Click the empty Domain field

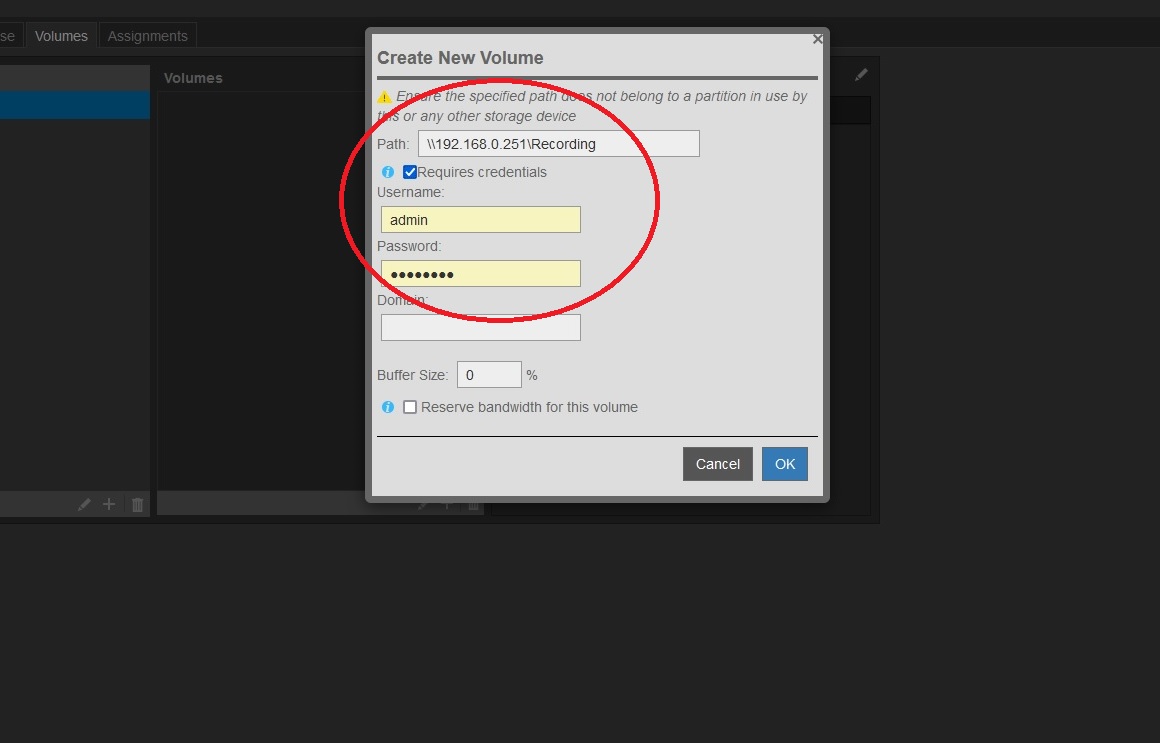click(480, 327)
